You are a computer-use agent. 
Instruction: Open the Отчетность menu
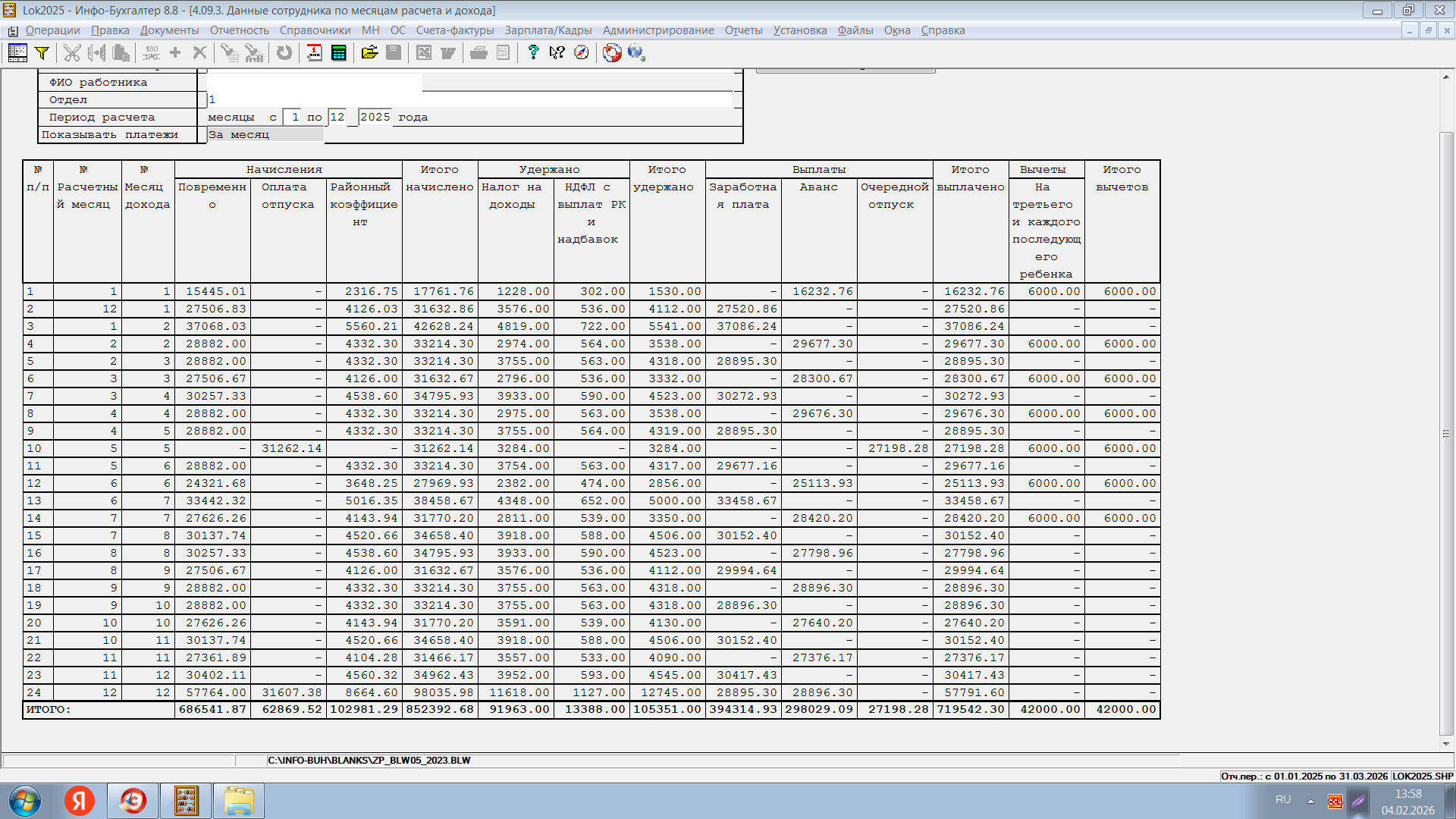click(x=239, y=30)
